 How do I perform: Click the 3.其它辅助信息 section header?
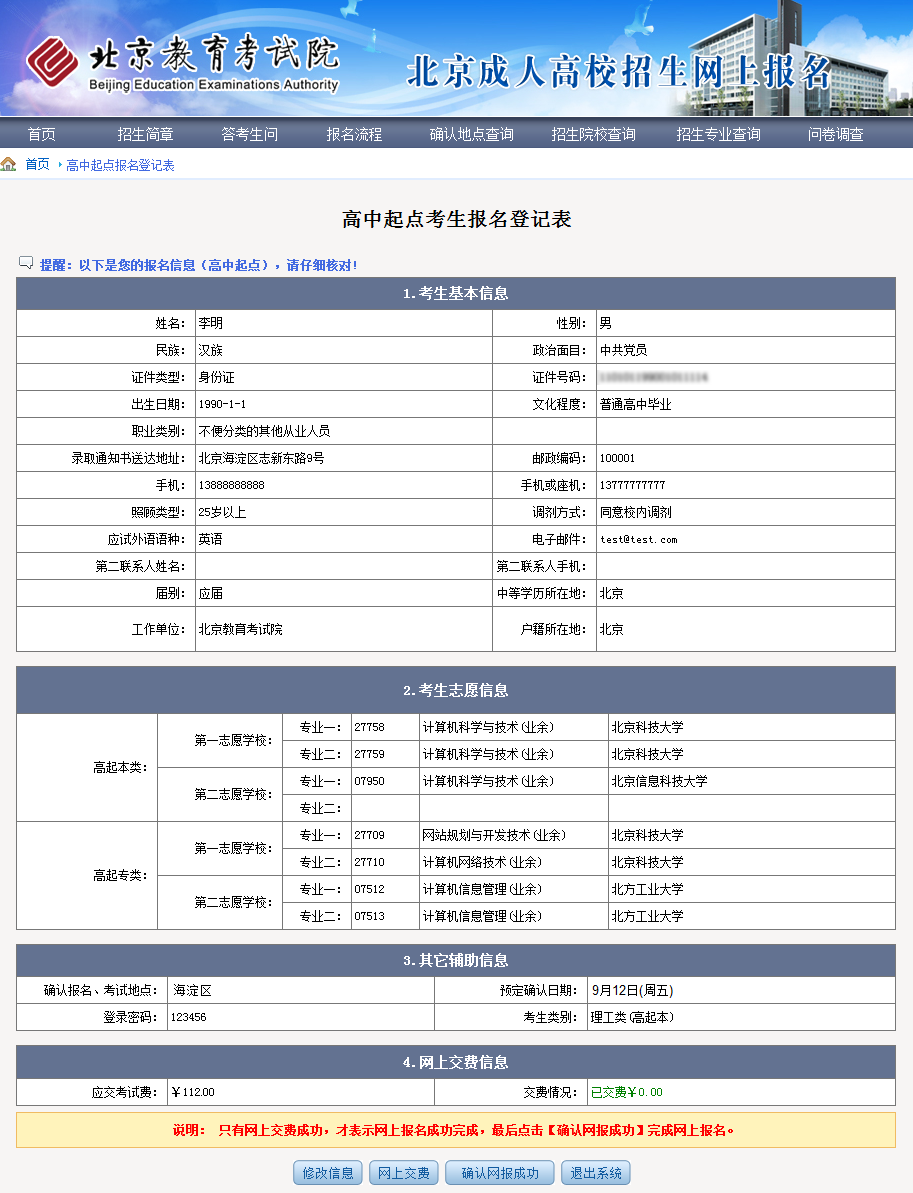pyautogui.click(x=456, y=961)
